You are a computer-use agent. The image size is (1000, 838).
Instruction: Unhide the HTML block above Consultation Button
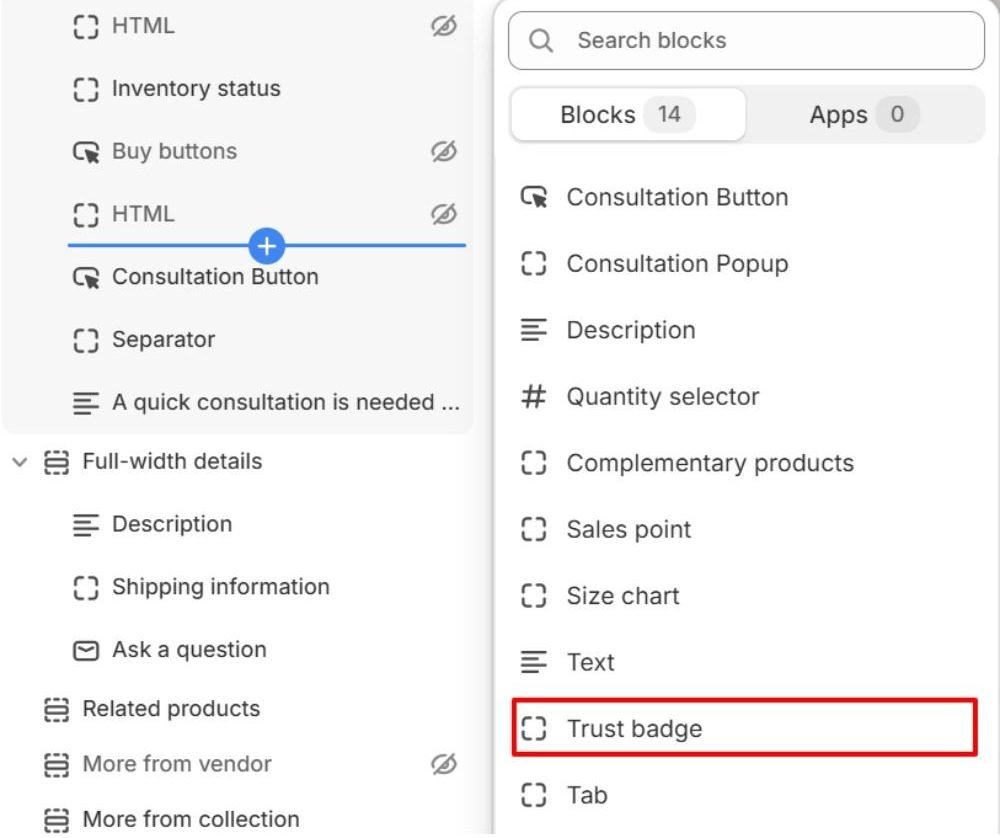[444, 214]
